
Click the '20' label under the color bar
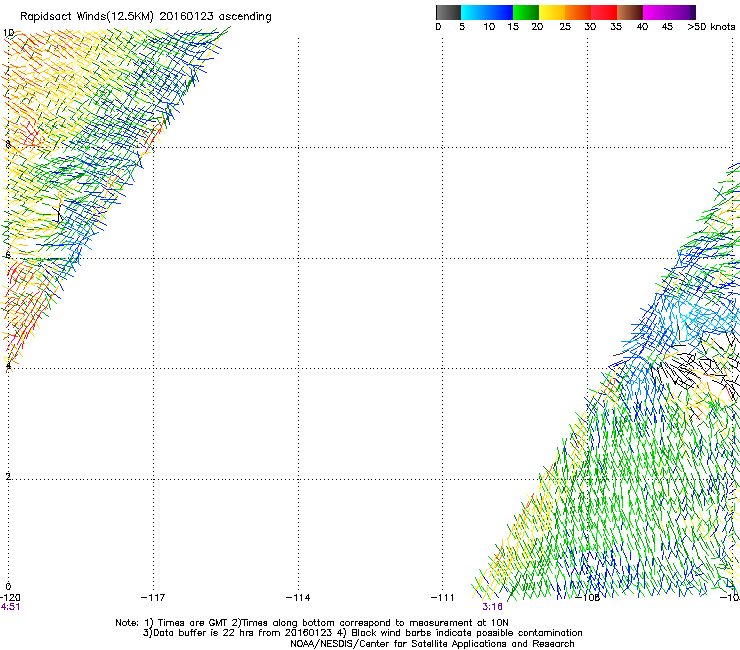click(537, 27)
